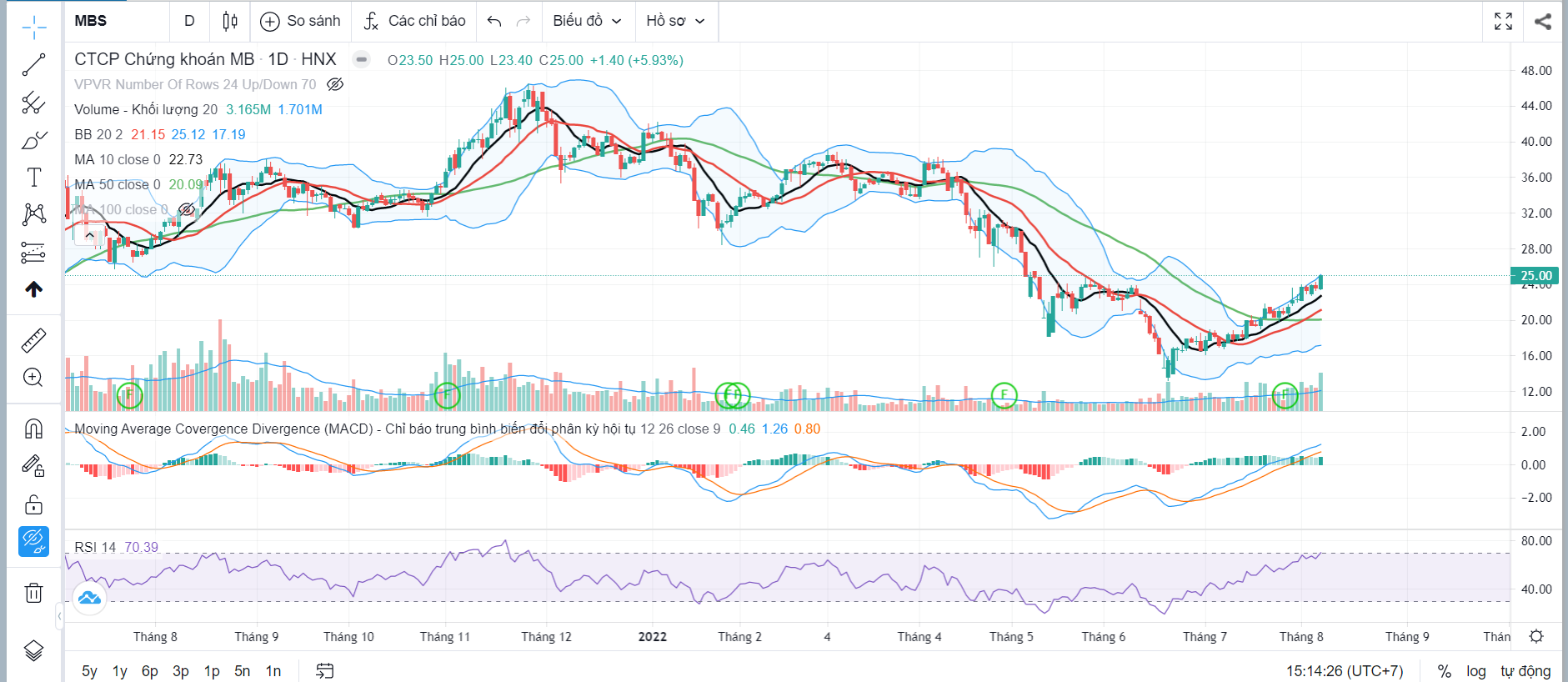The height and width of the screenshot is (682, 1568).
Task: Enter fullscreen mode using the top-right icon
Action: click(x=1503, y=21)
